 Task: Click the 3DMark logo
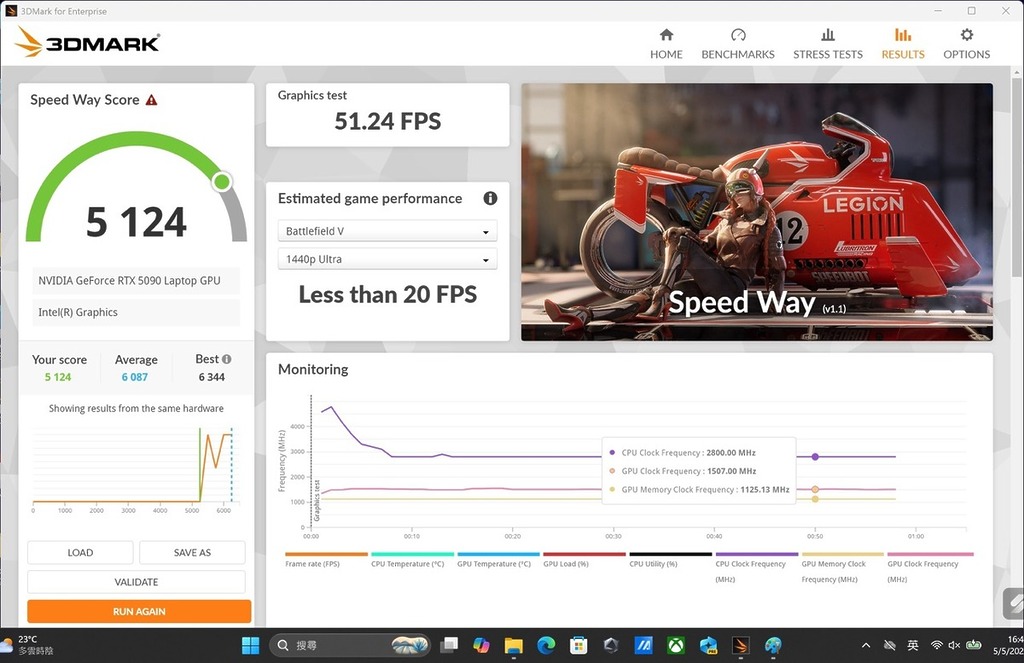click(x=88, y=42)
